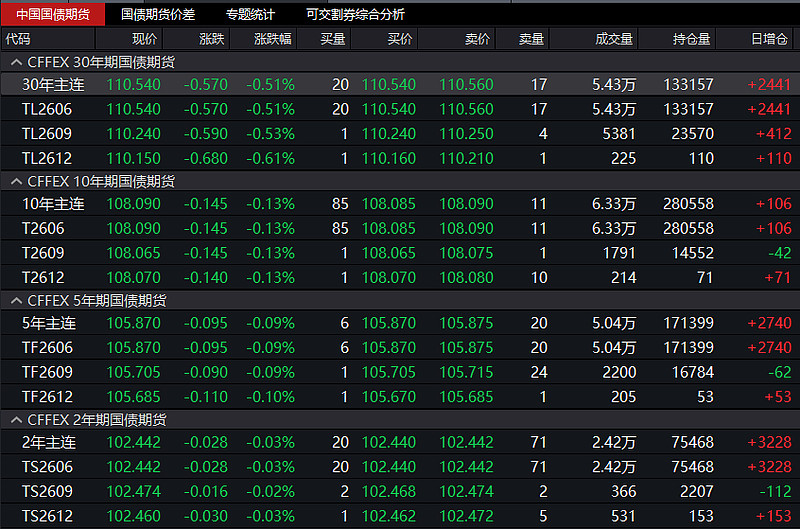800x529 pixels.
Task: Collapse CFFEX 10年期国债期货 group
Action: coord(16,181)
